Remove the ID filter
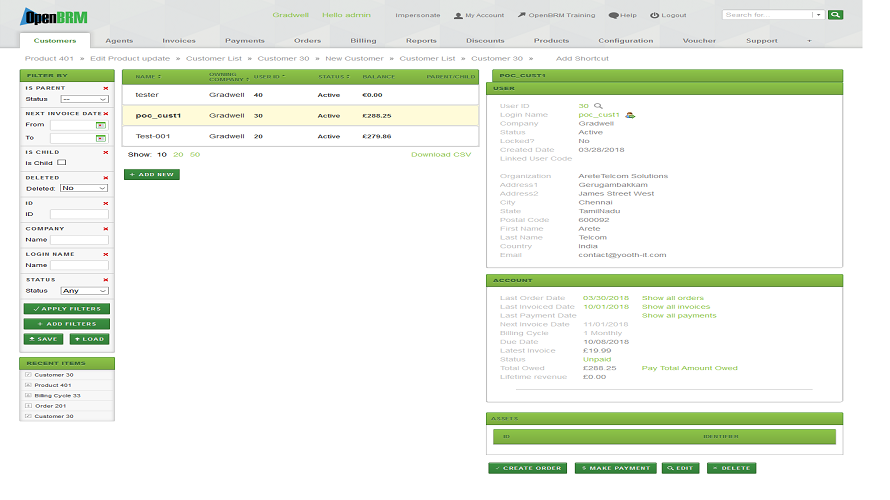 click(106, 204)
